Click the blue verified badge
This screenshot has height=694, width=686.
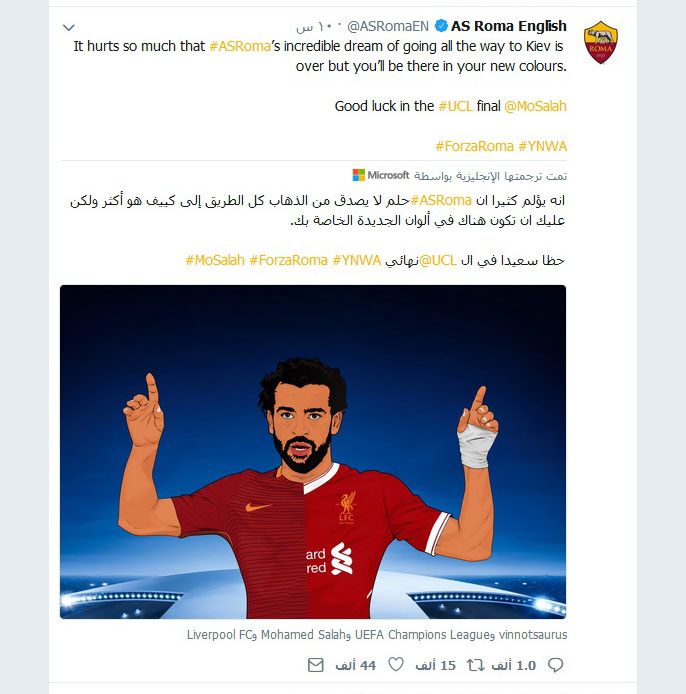(x=441, y=26)
